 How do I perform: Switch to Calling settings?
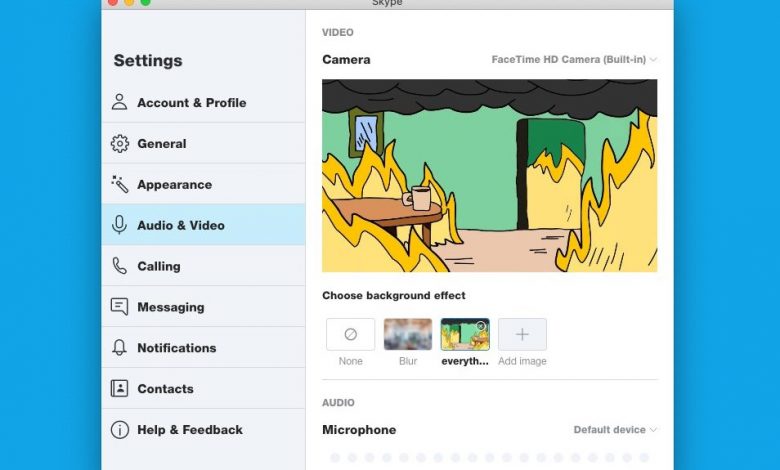(x=159, y=266)
